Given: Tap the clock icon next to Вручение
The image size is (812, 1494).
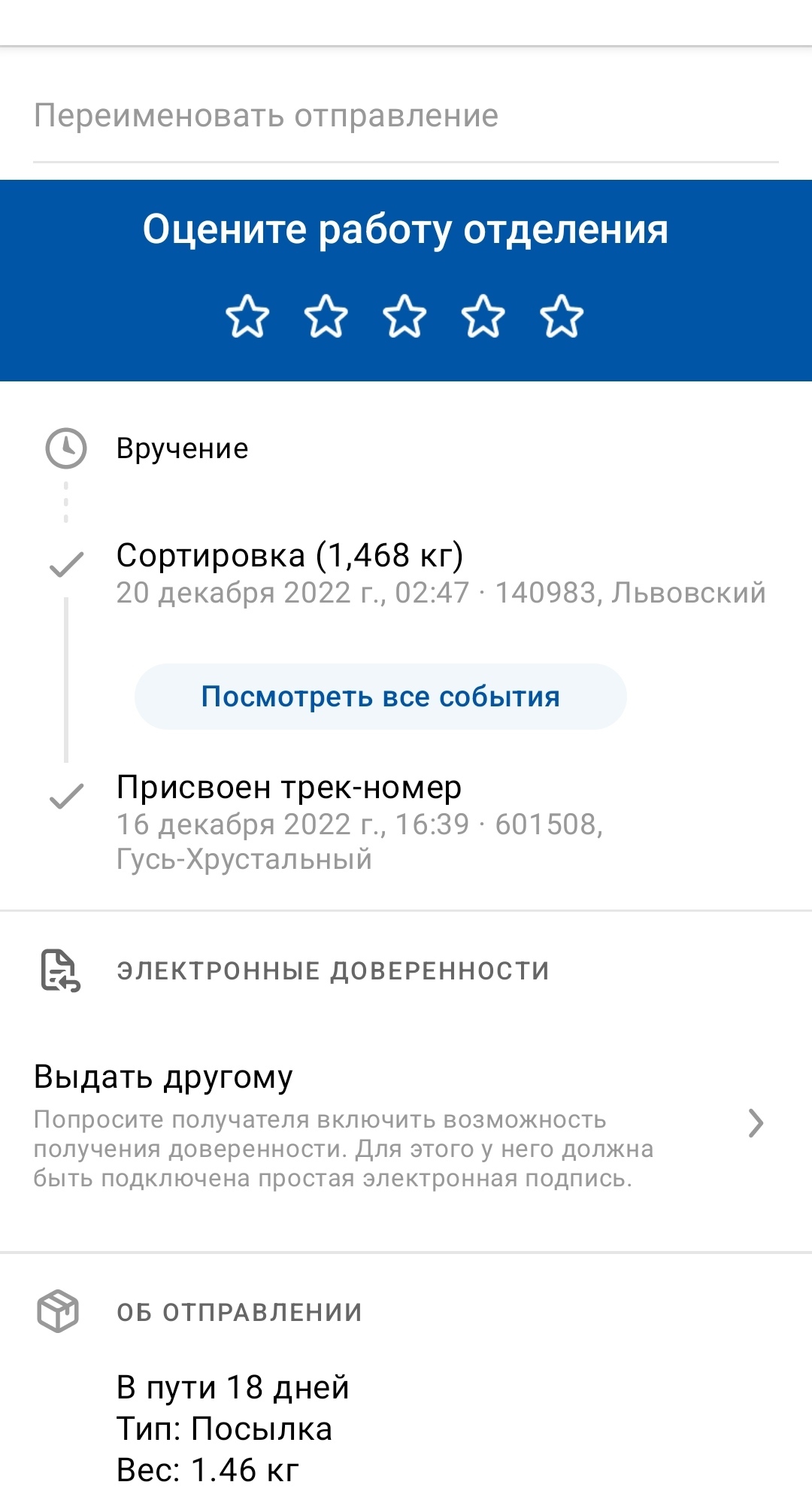Looking at the screenshot, I should (66, 449).
